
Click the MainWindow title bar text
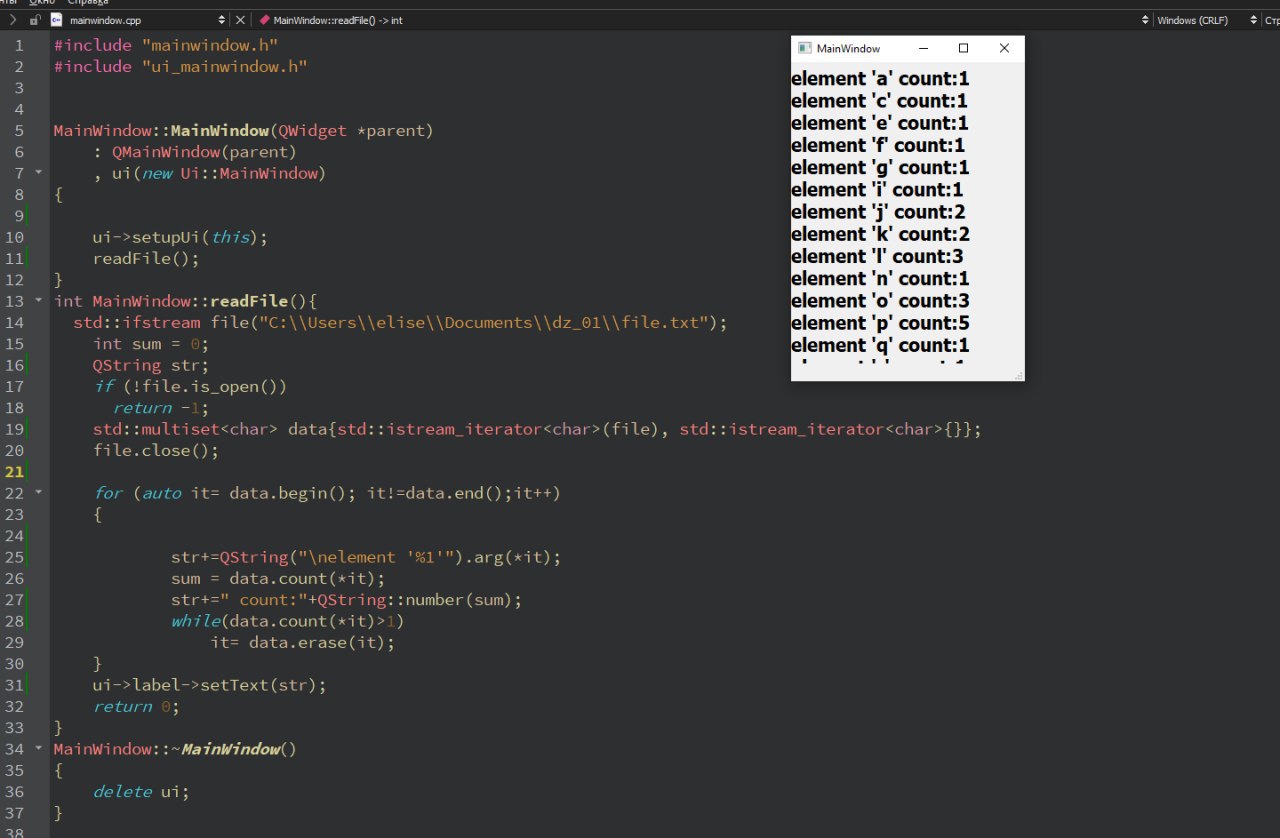848,48
